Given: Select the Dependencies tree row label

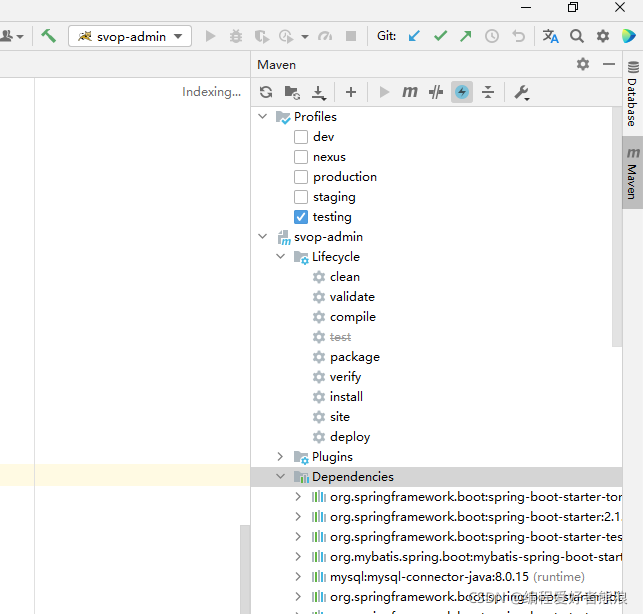Looking at the screenshot, I should pyautogui.click(x=353, y=477).
